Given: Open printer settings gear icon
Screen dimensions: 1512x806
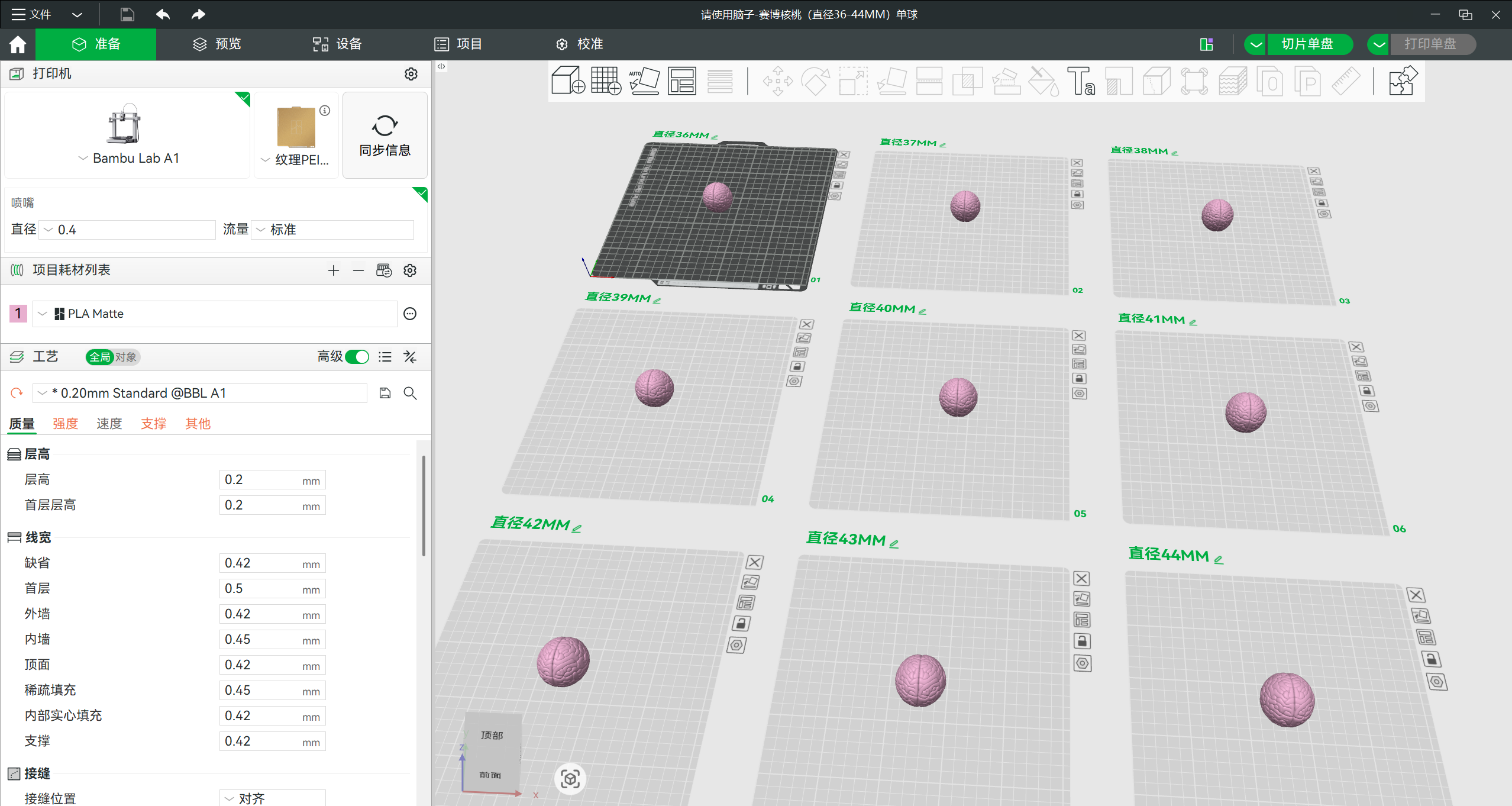Looking at the screenshot, I should (411, 74).
